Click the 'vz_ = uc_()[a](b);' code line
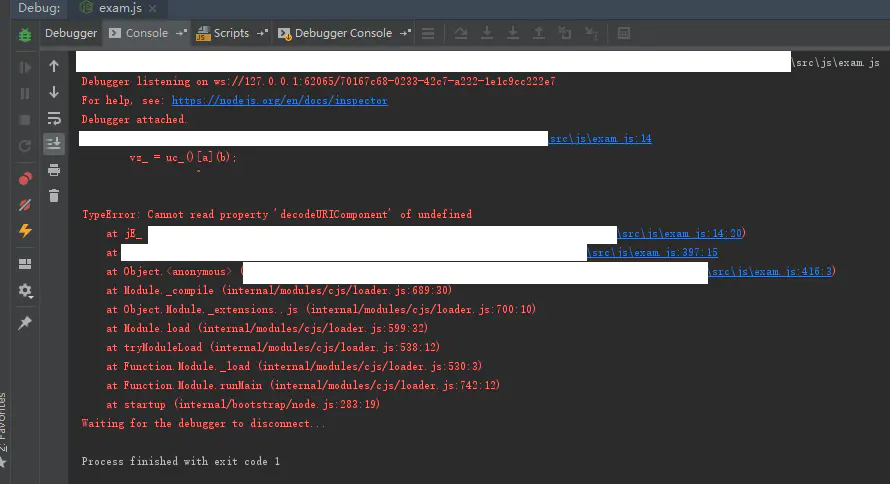Image resolution: width=890 pixels, height=484 pixels. pos(183,157)
